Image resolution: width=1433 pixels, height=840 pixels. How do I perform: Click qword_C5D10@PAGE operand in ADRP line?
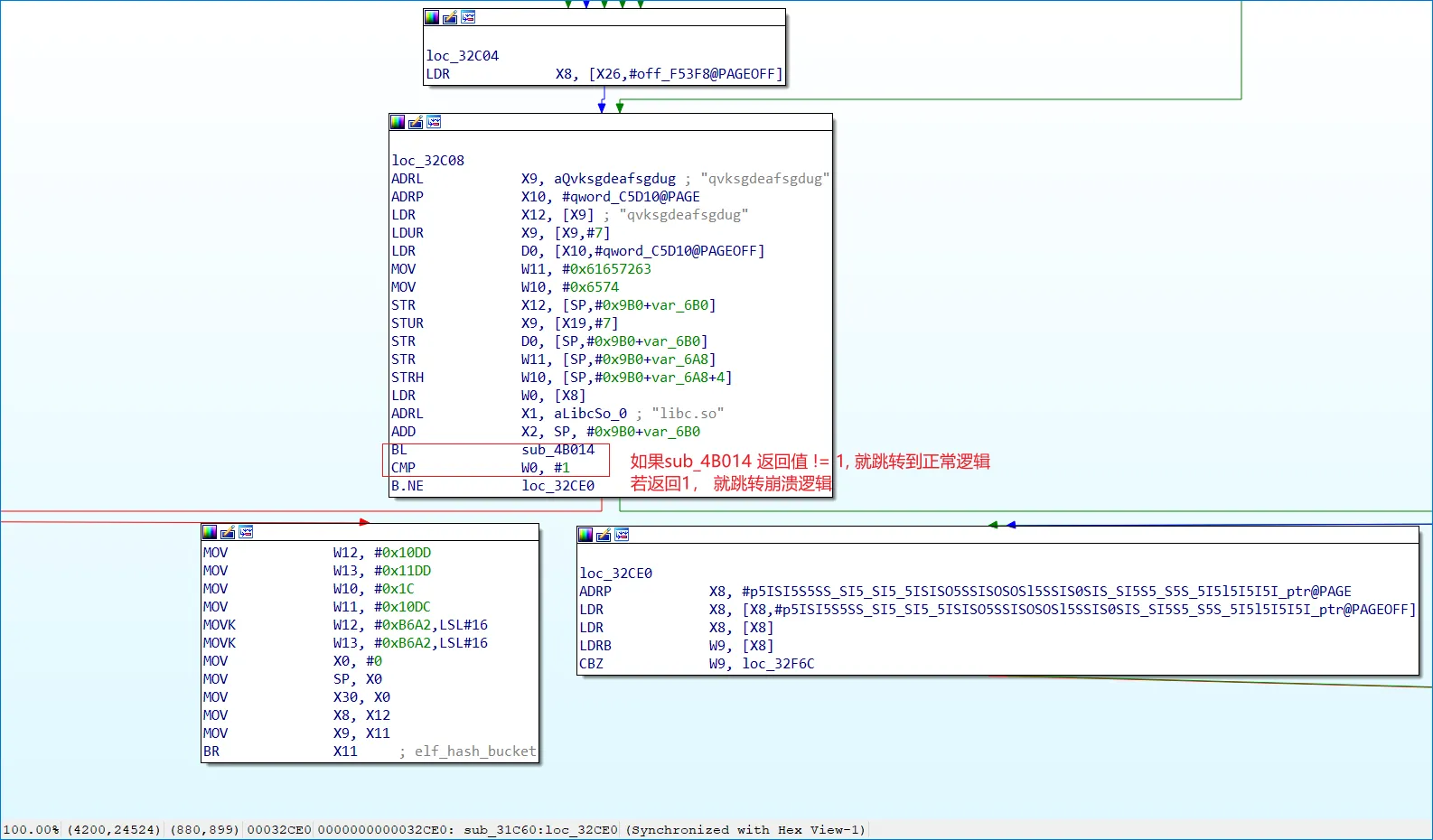coord(631,197)
